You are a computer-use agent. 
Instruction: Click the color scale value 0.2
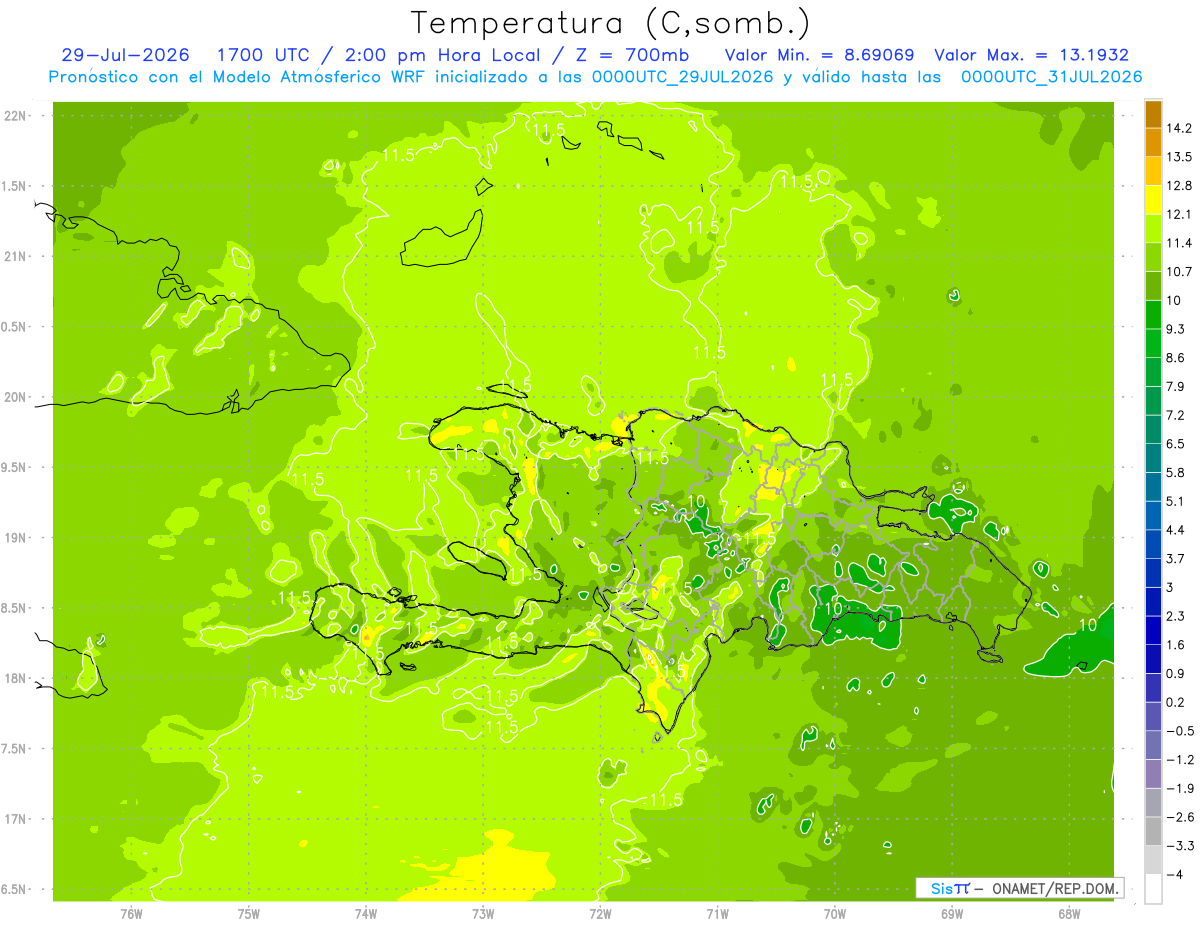[x=1176, y=702]
